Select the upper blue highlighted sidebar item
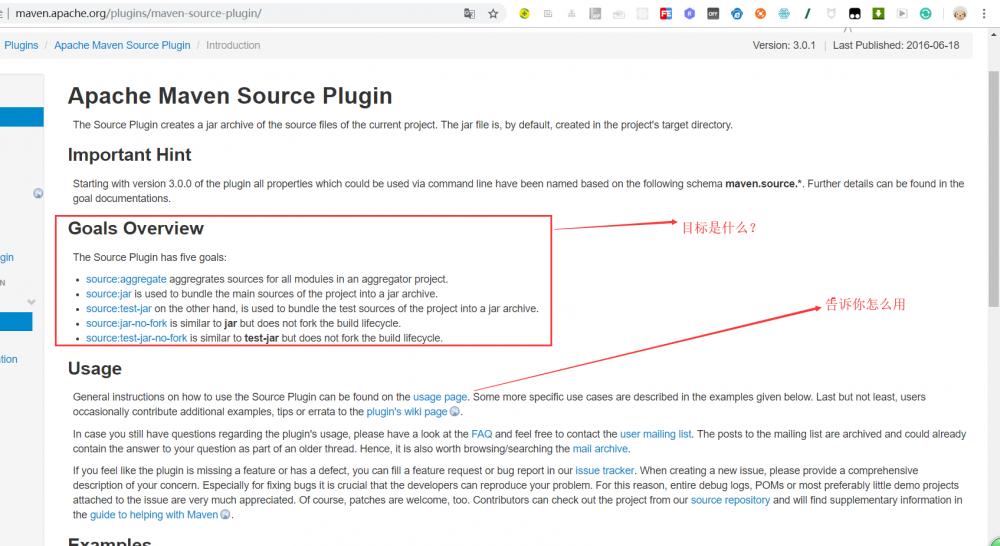 tap(22, 117)
